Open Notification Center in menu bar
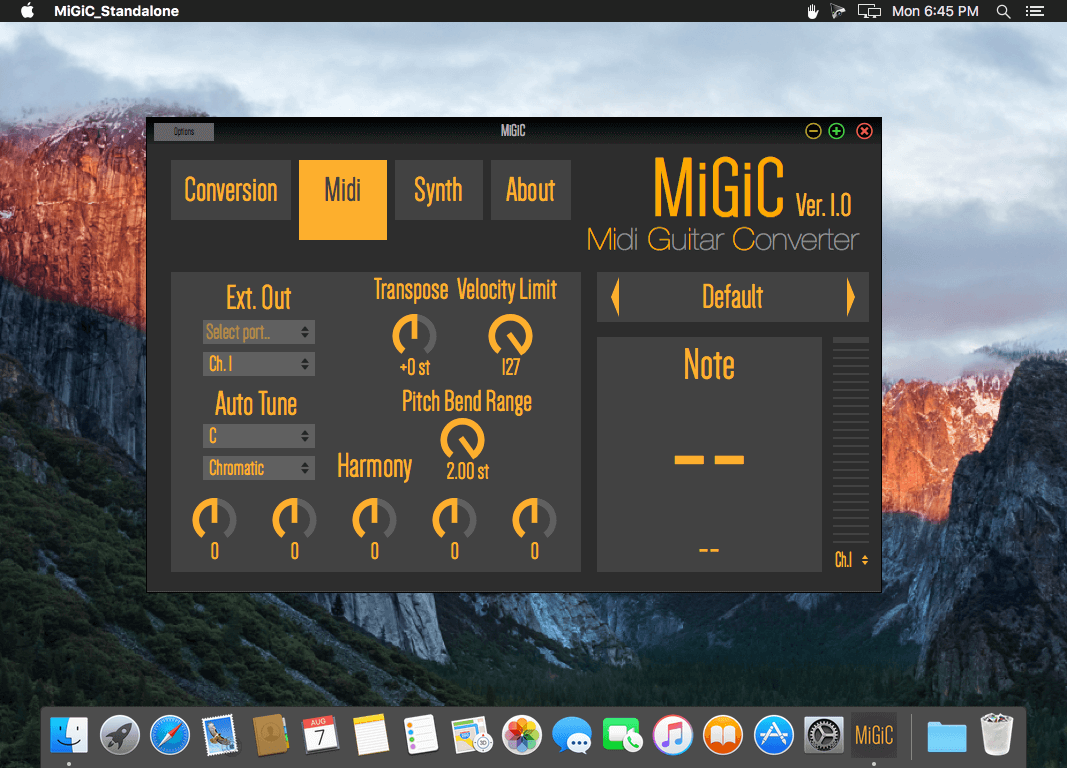The image size is (1067, 768). [x=1035, y=11]
